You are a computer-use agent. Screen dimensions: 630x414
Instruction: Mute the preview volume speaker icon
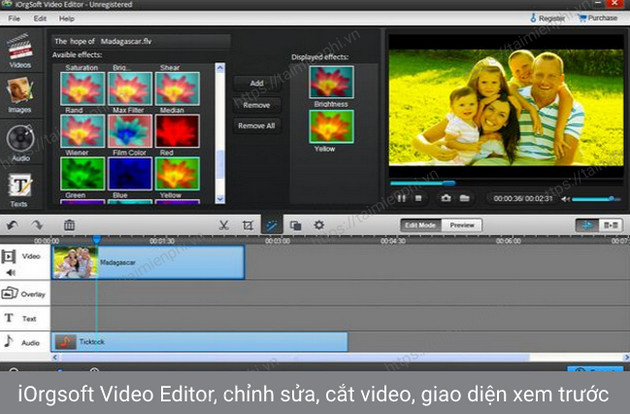[565, 199]
